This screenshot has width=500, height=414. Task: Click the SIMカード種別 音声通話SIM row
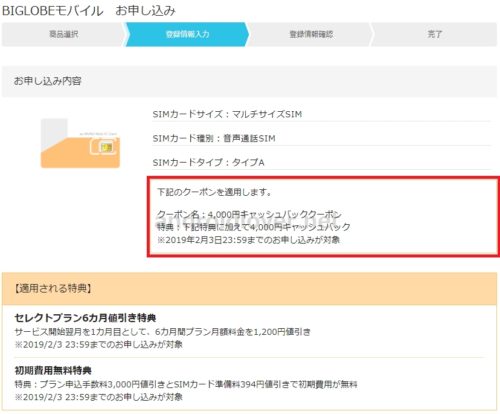(322, 138)
